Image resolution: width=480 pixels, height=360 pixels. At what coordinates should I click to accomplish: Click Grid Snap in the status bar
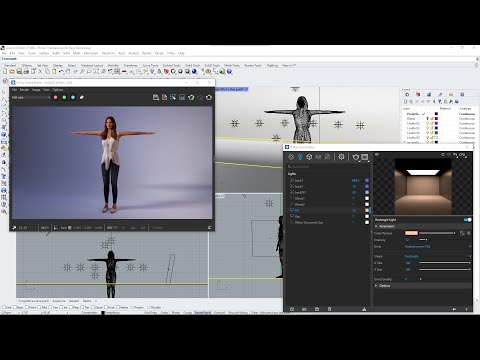tap(151, 313)
